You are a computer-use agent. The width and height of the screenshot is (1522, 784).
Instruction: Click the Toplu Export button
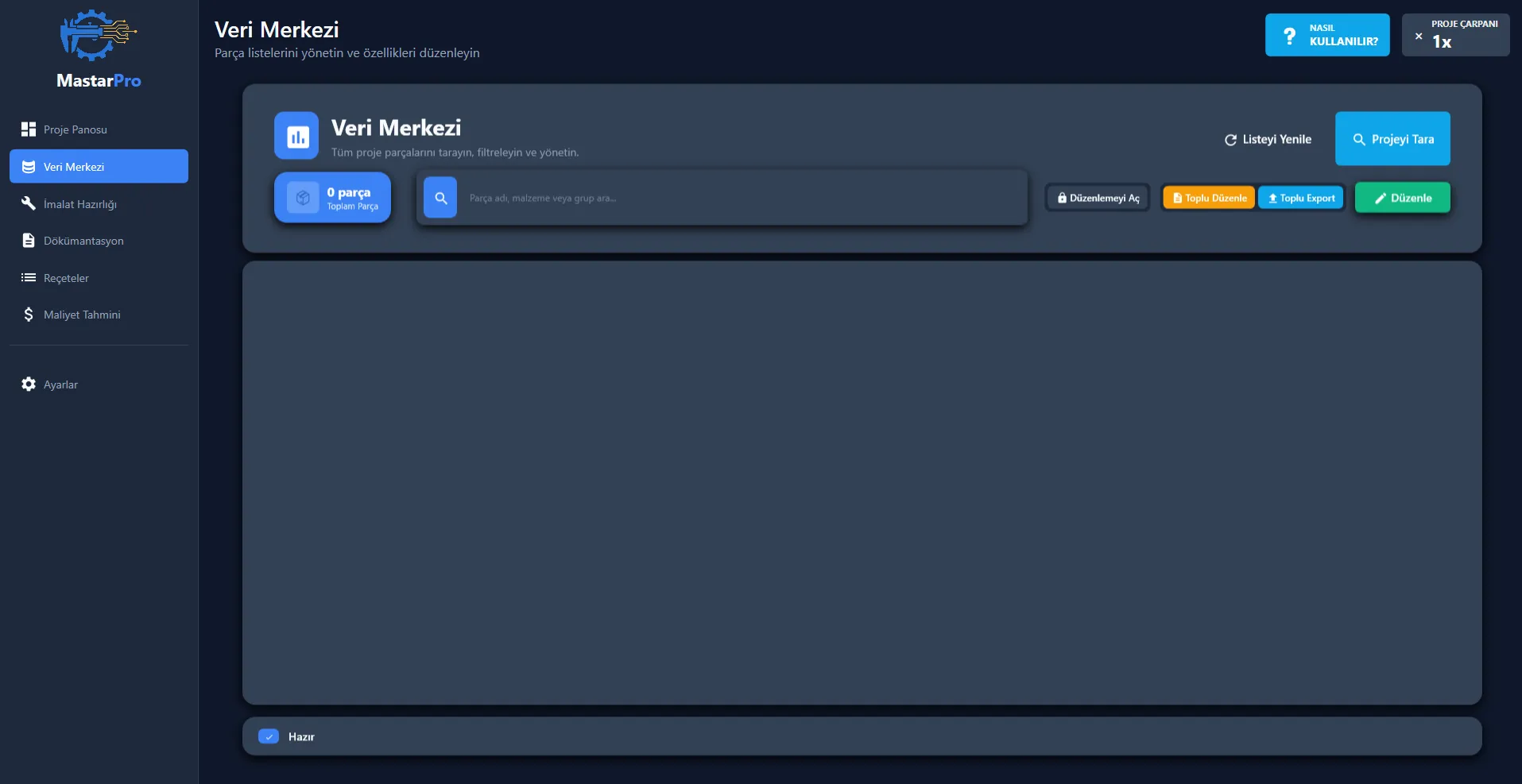[x=1301, y=198]
